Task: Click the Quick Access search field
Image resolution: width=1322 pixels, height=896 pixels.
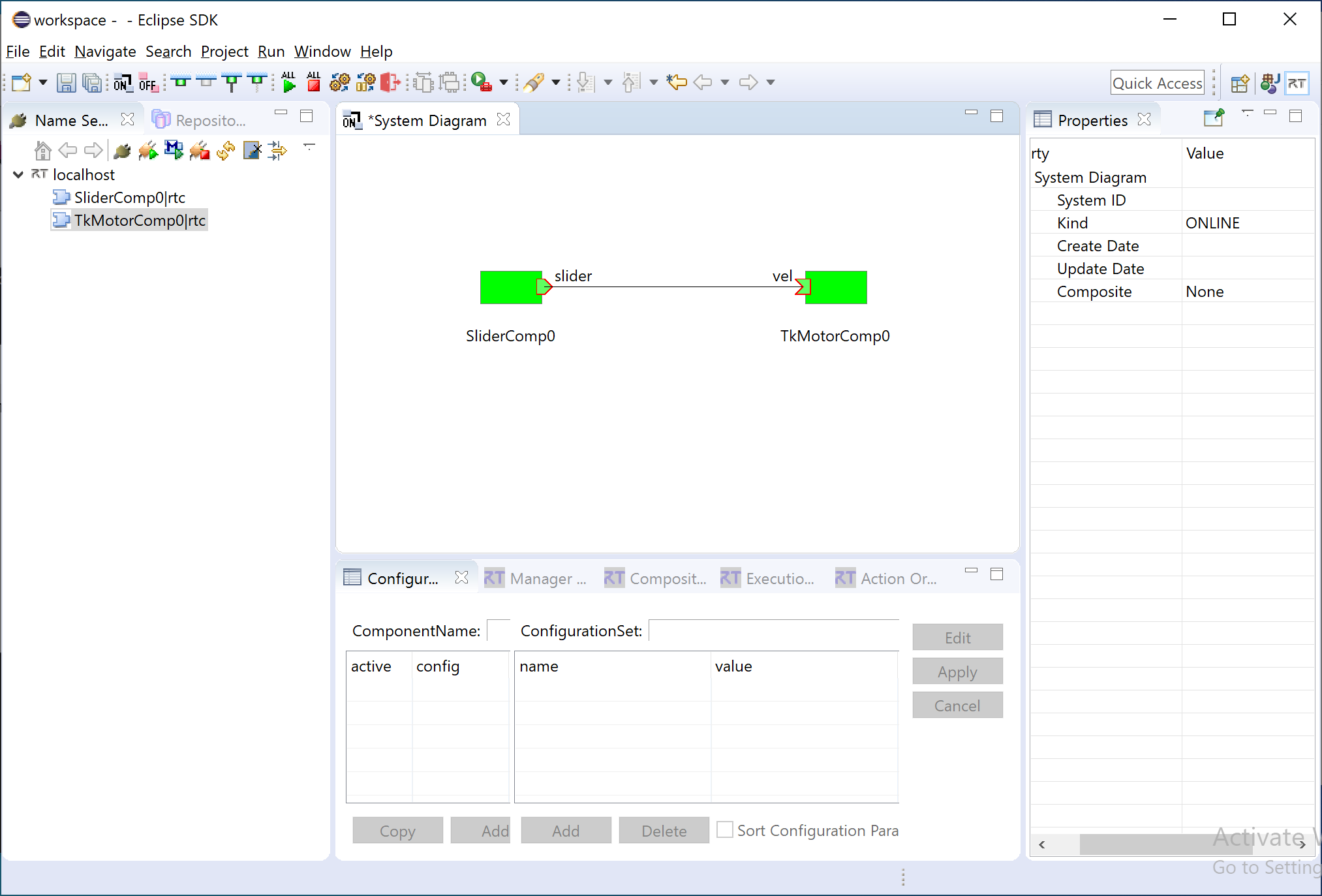Action: pos(1157,83)
